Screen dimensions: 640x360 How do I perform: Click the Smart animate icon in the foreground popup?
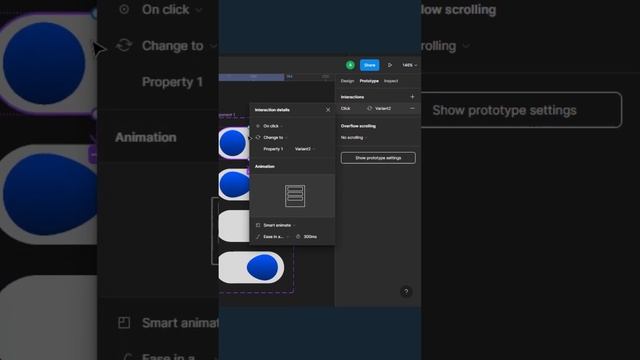258,225
